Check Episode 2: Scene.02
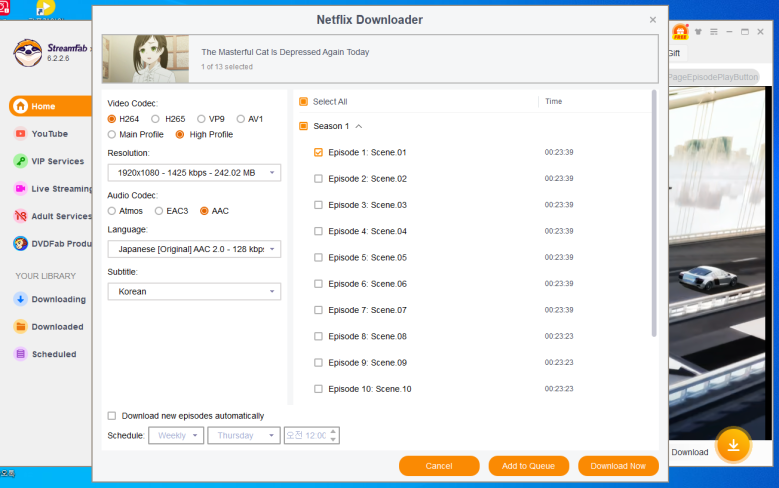Viewport: 779px width, 488px height. pos(318,178)
